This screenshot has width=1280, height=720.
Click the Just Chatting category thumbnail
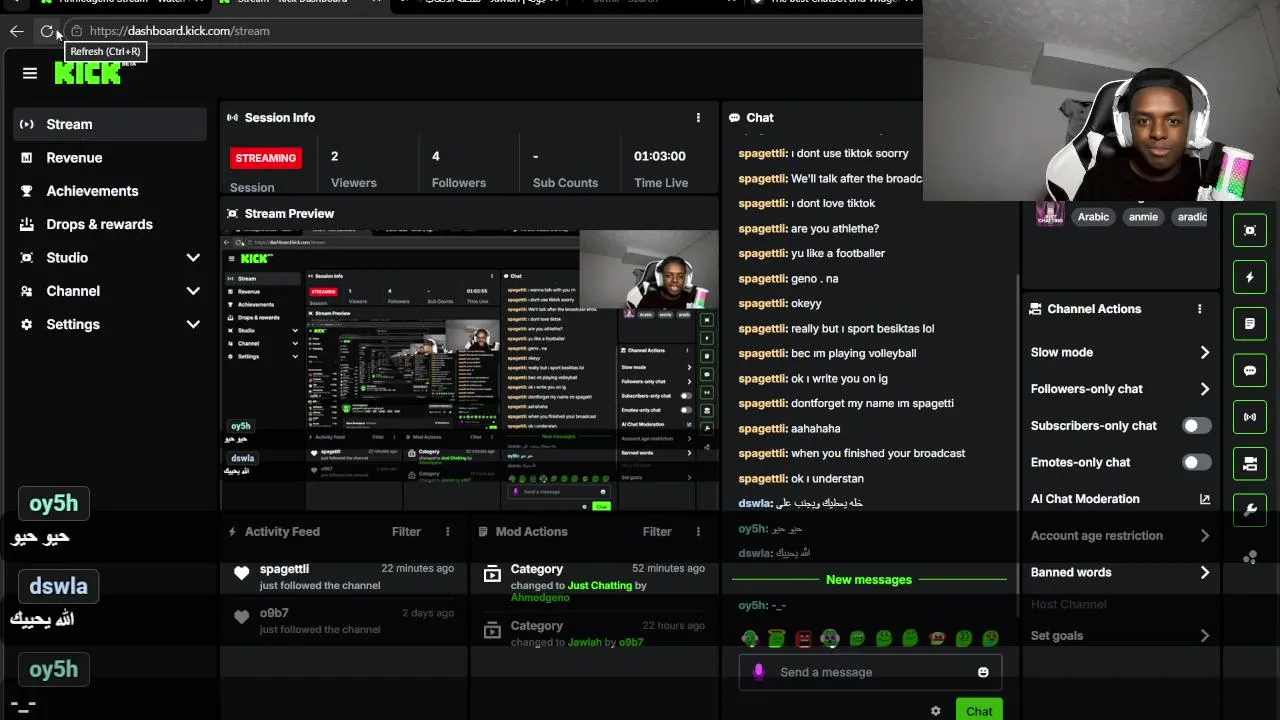coord(1050,214)
